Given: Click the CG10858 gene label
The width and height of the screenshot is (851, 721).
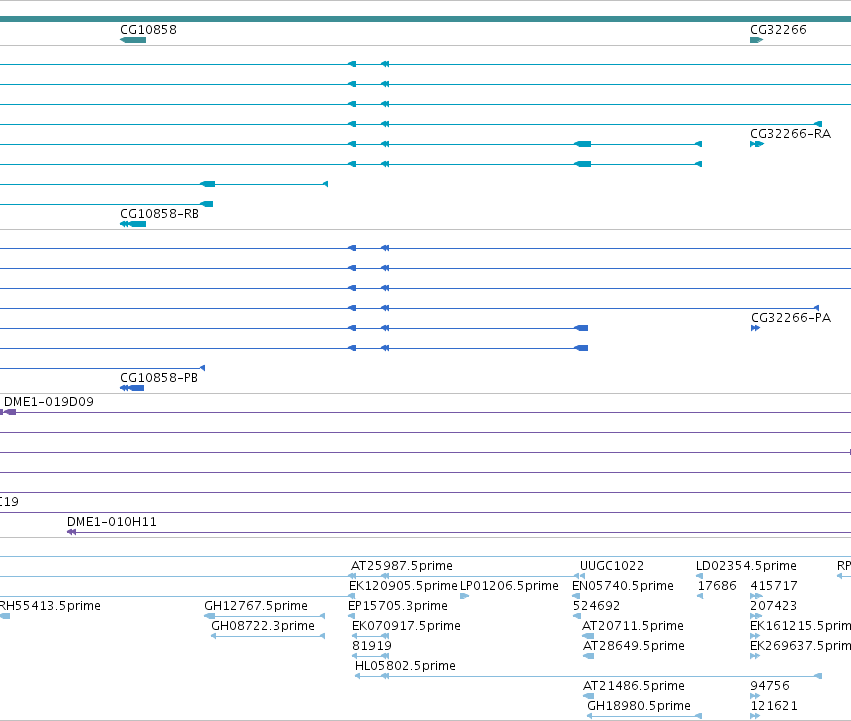Looking at the screenshot, I should pos(148,30).
